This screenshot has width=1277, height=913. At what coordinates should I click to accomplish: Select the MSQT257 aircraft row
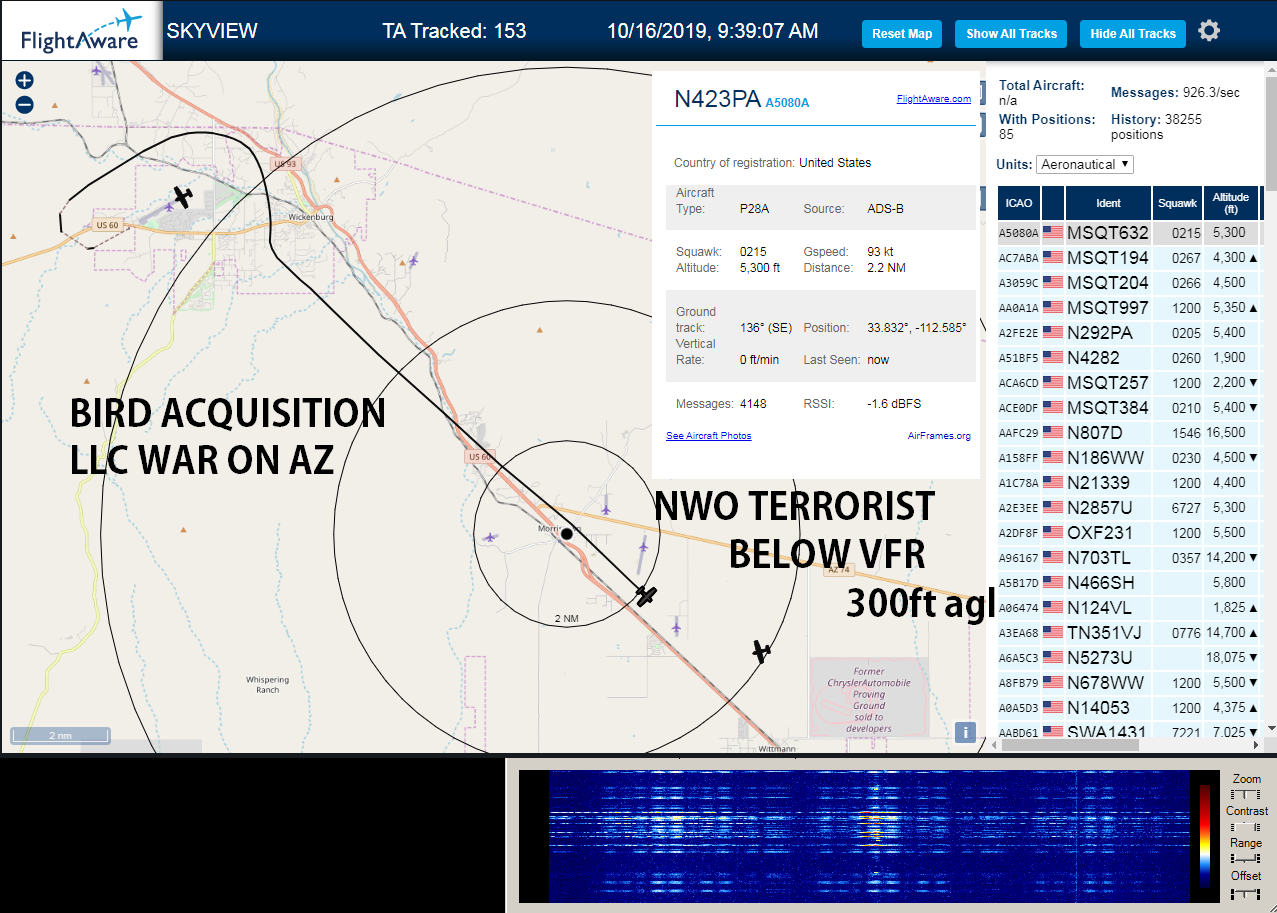pos(1130,383)
